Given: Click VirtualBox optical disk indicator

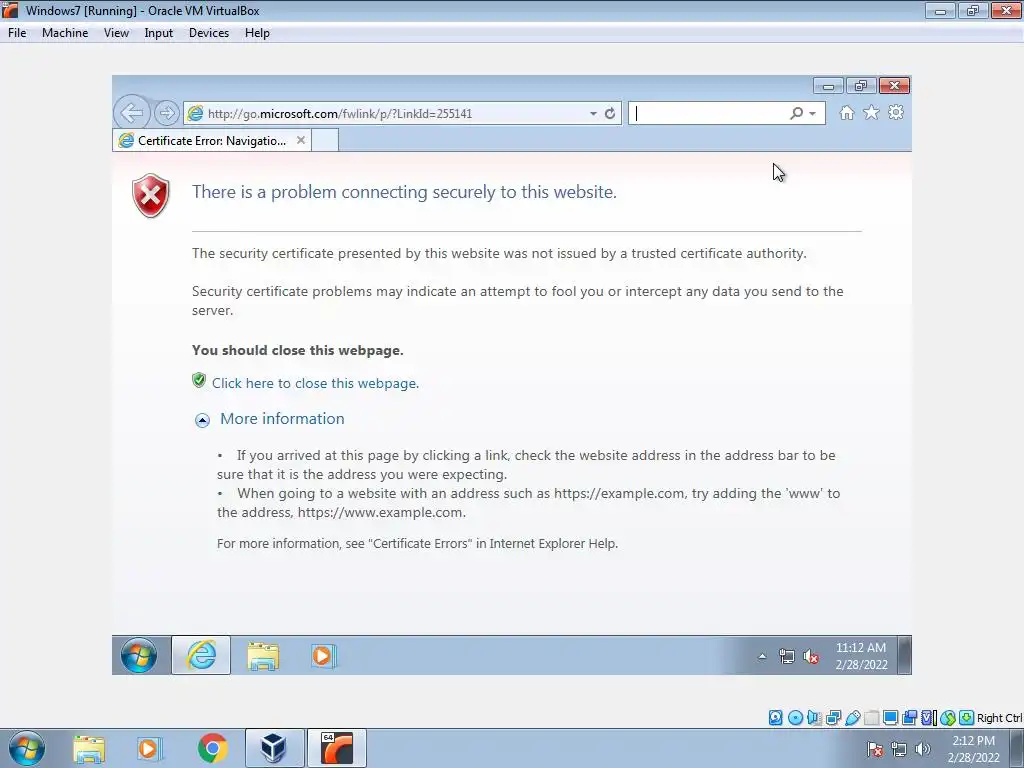Looking at the screenshot, I should coord(795,718).
